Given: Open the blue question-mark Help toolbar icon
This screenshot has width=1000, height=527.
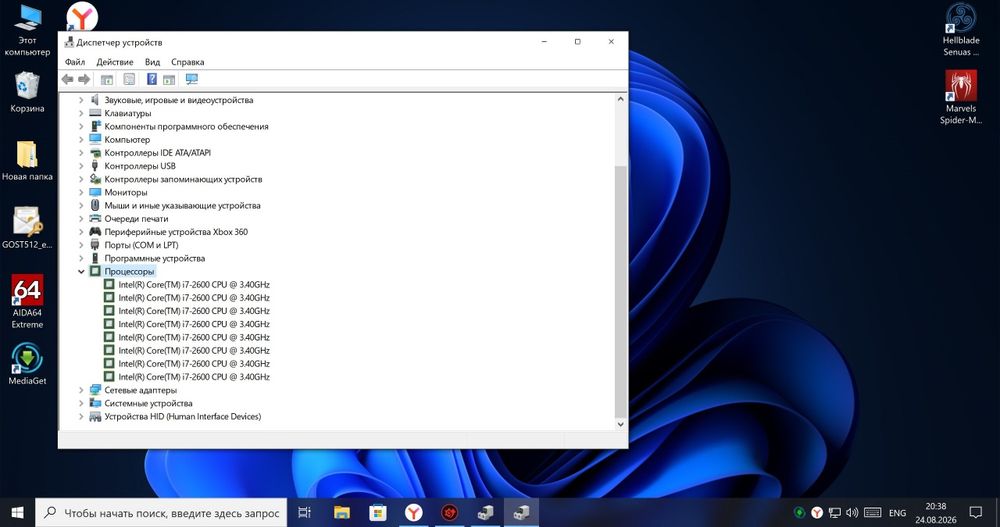Looking at the screenshot, I should [x=152, y=79].
